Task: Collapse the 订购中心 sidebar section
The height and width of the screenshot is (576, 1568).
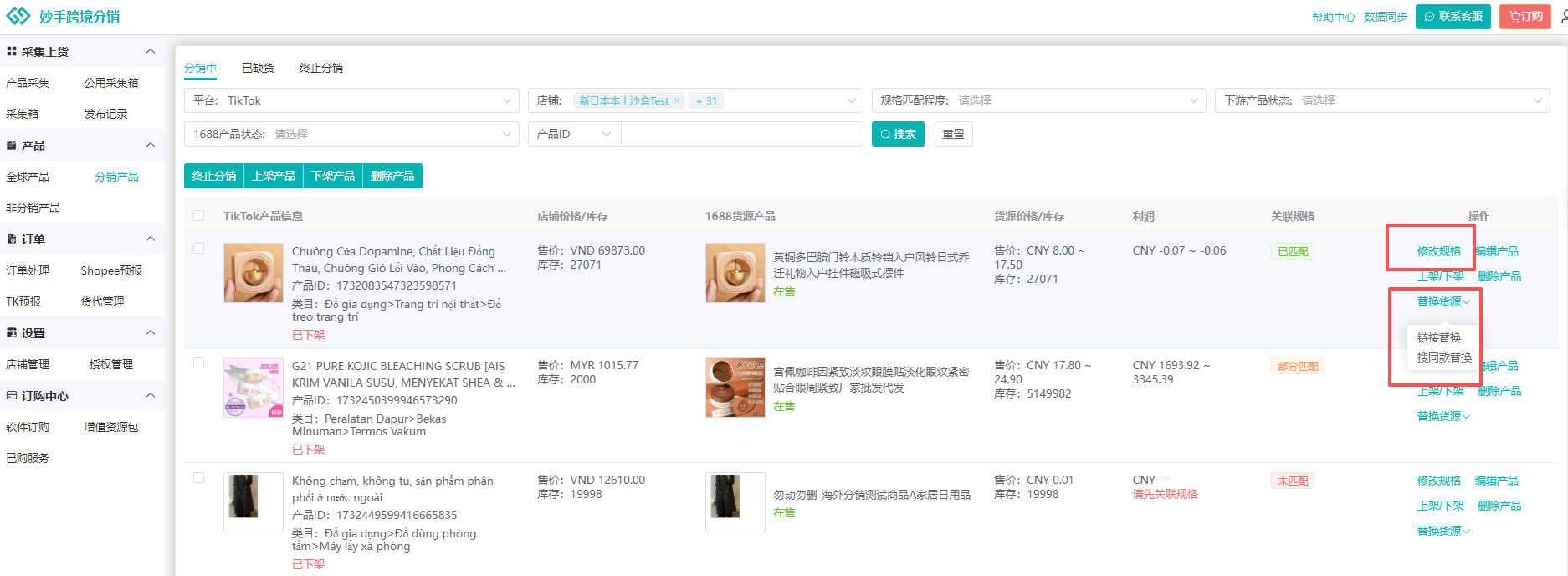Action: (151, 395)
